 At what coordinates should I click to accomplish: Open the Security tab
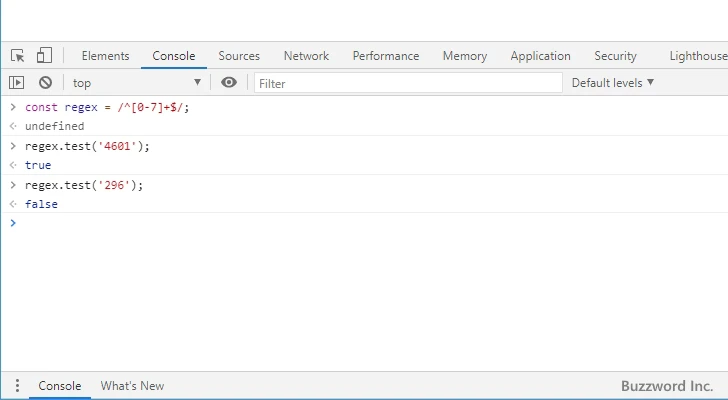pos(615,56)
